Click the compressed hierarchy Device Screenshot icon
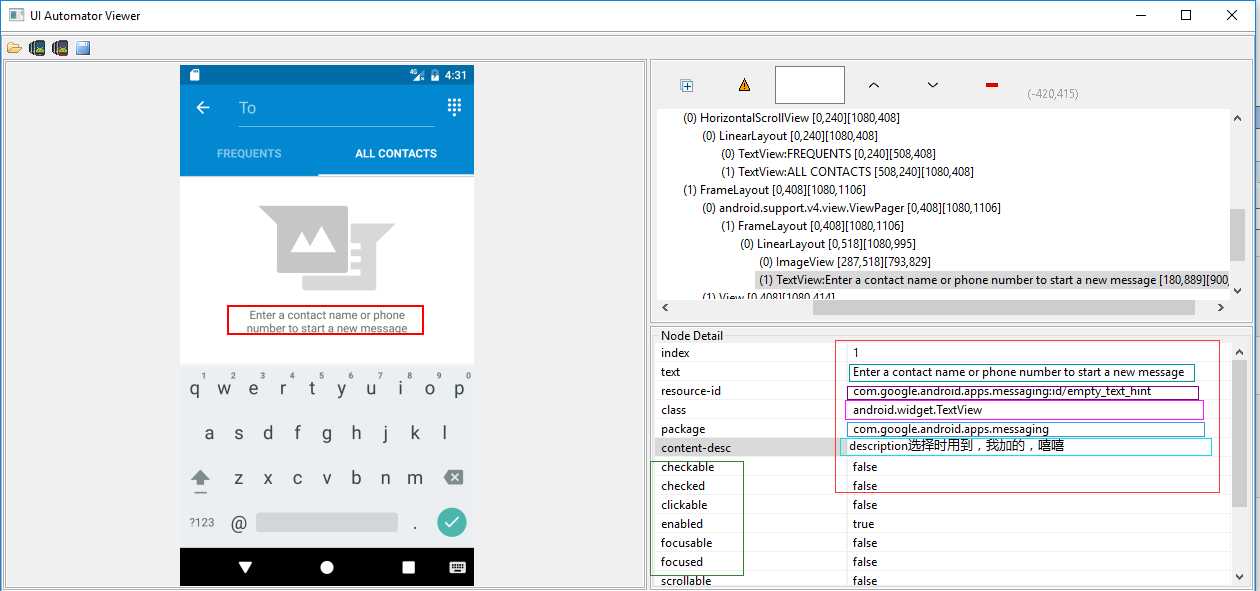The width and height of the screenshot is (1260, 591). tap(60, 47)
